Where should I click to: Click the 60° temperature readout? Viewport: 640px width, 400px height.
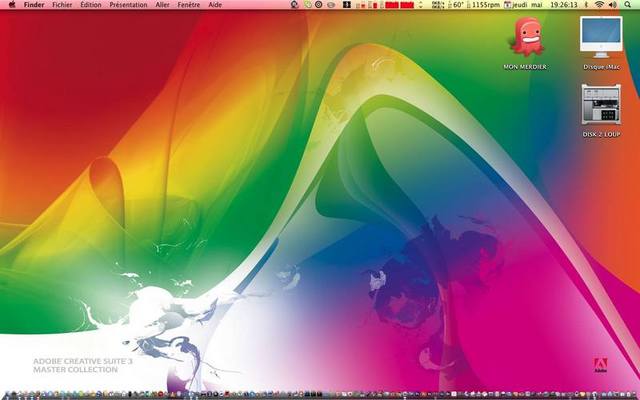pyautogui.click(x=456, y=5)
